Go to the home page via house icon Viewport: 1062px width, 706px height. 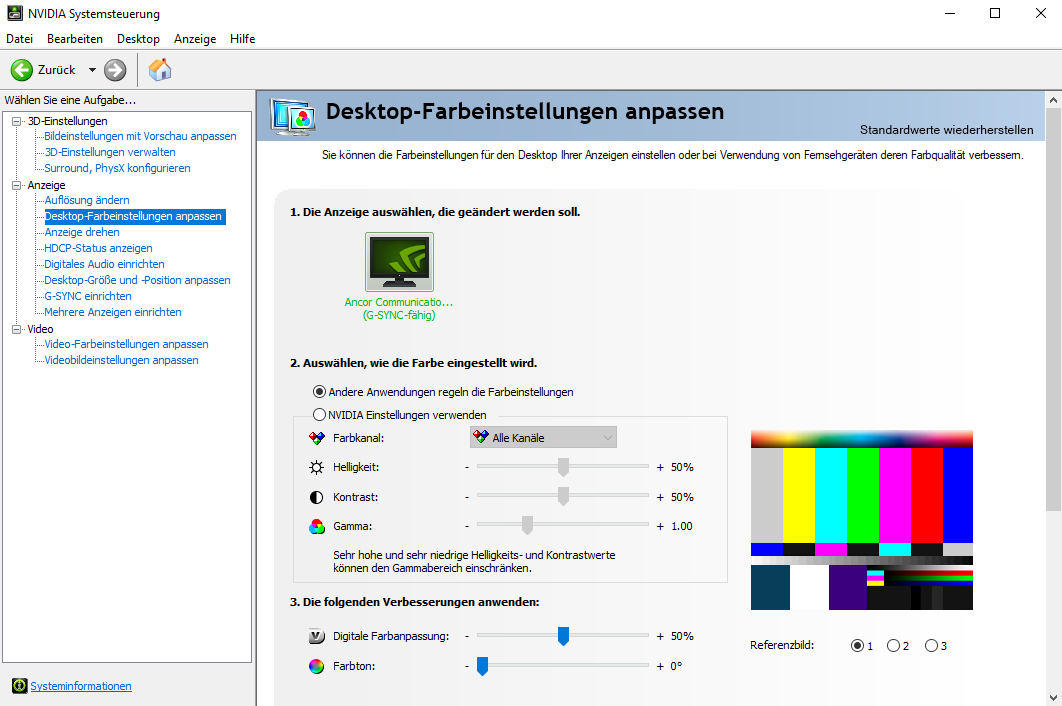(160, 70)
